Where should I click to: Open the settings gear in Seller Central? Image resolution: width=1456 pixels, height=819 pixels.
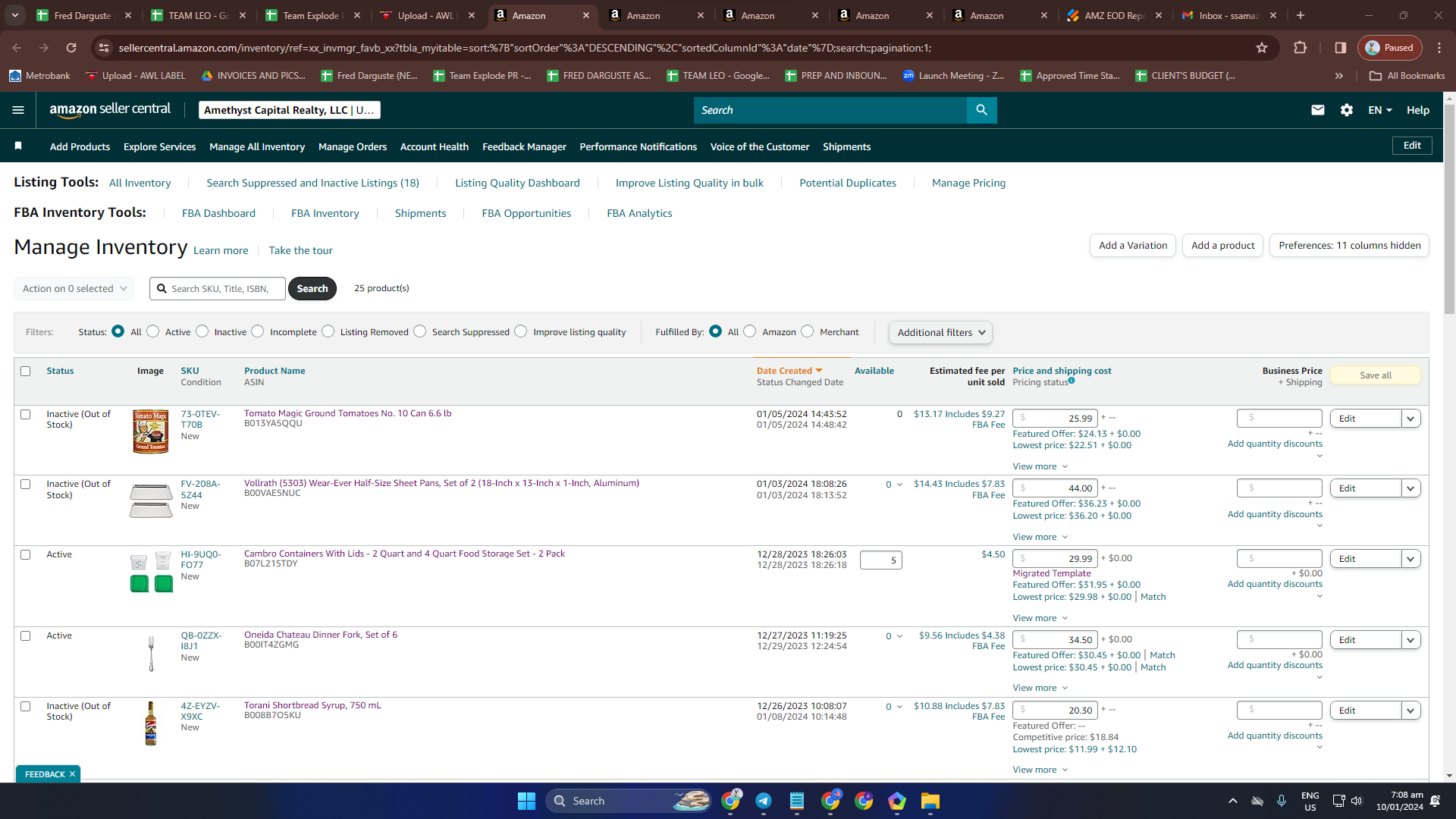click(1347, 110)
